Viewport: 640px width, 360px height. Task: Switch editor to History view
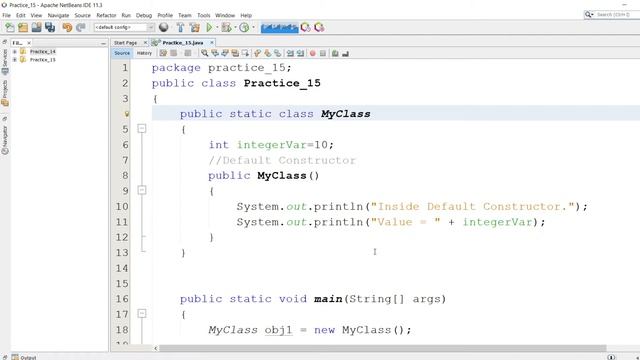(144, 53)
